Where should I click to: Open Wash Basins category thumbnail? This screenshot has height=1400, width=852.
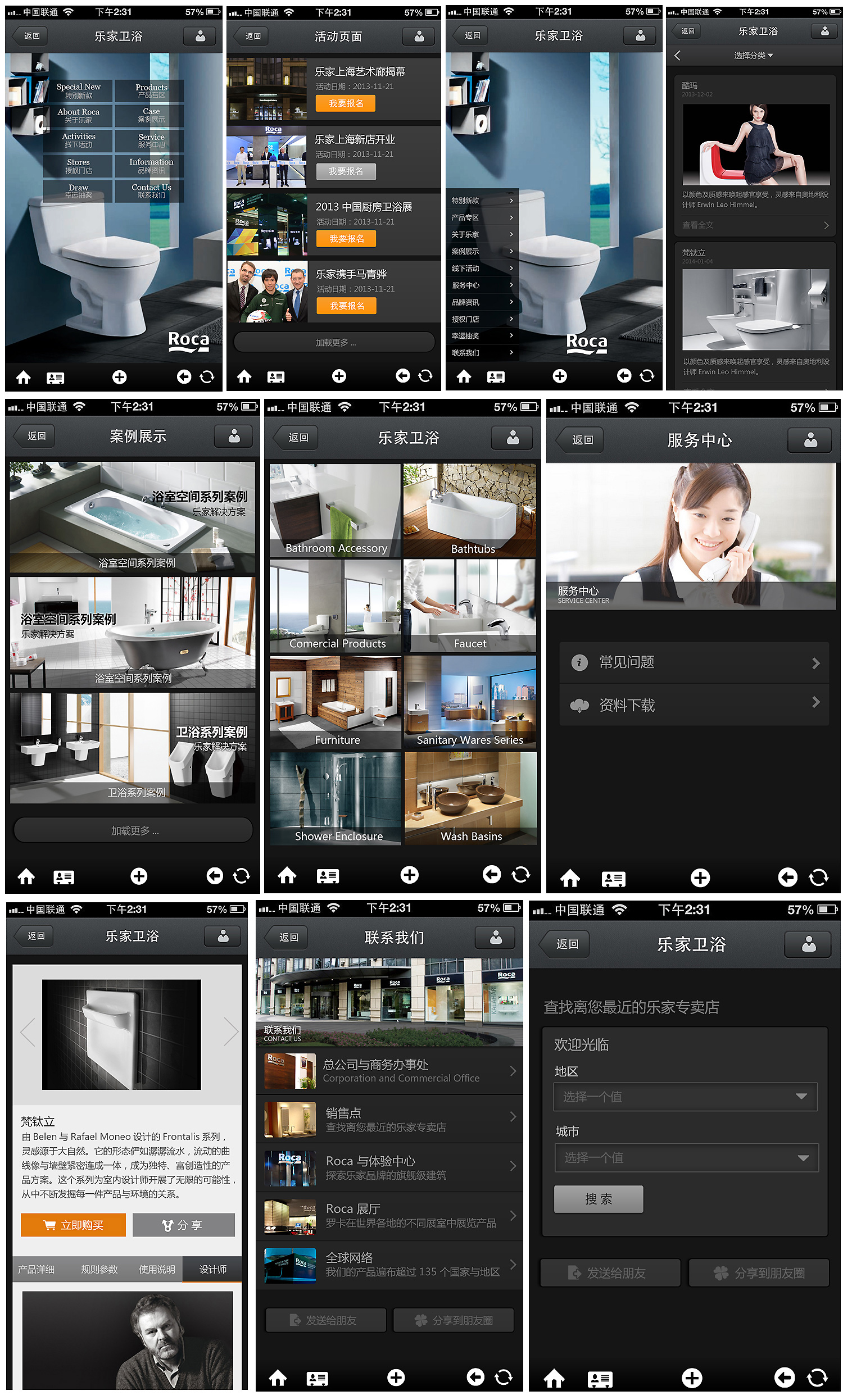[x=470, y=799]
